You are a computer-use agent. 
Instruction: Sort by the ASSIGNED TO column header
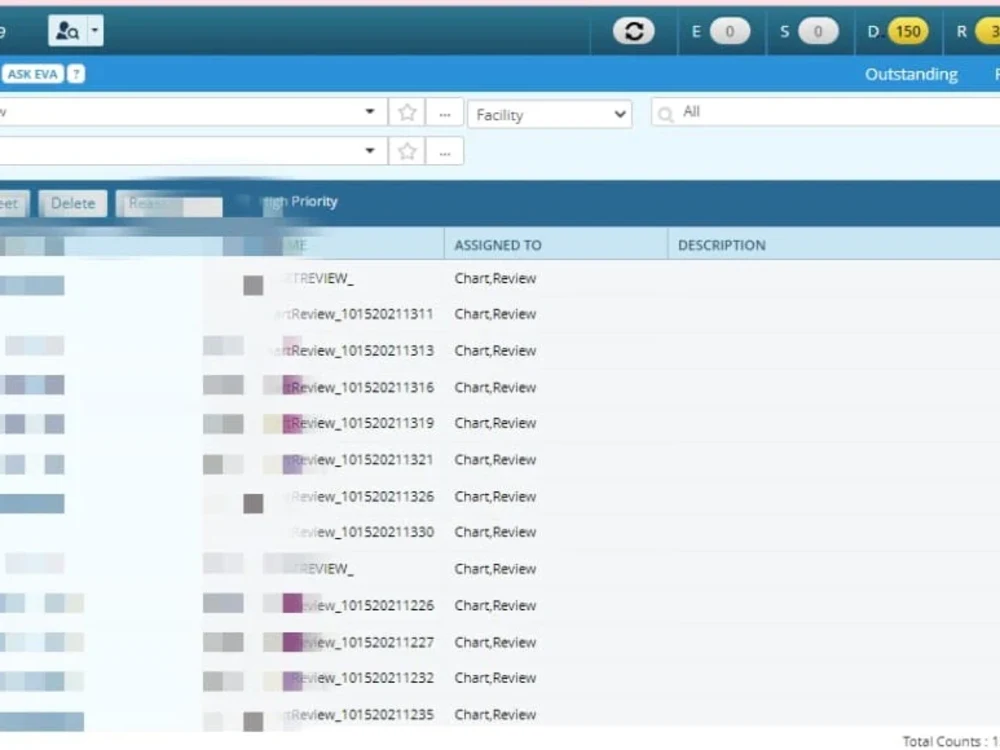[x=498, y=246]
